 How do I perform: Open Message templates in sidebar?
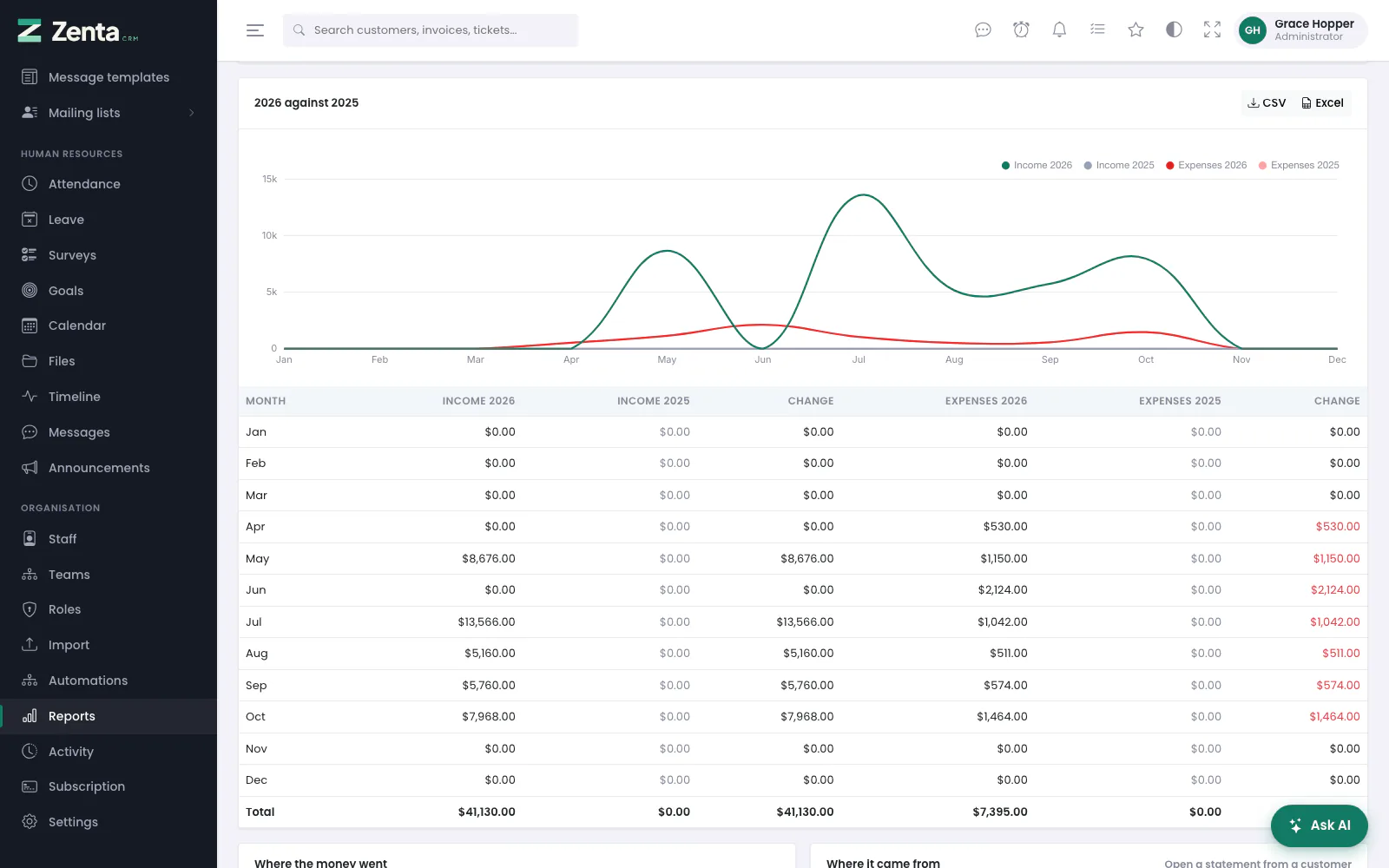pyautogui.click(x=109, y=77)
